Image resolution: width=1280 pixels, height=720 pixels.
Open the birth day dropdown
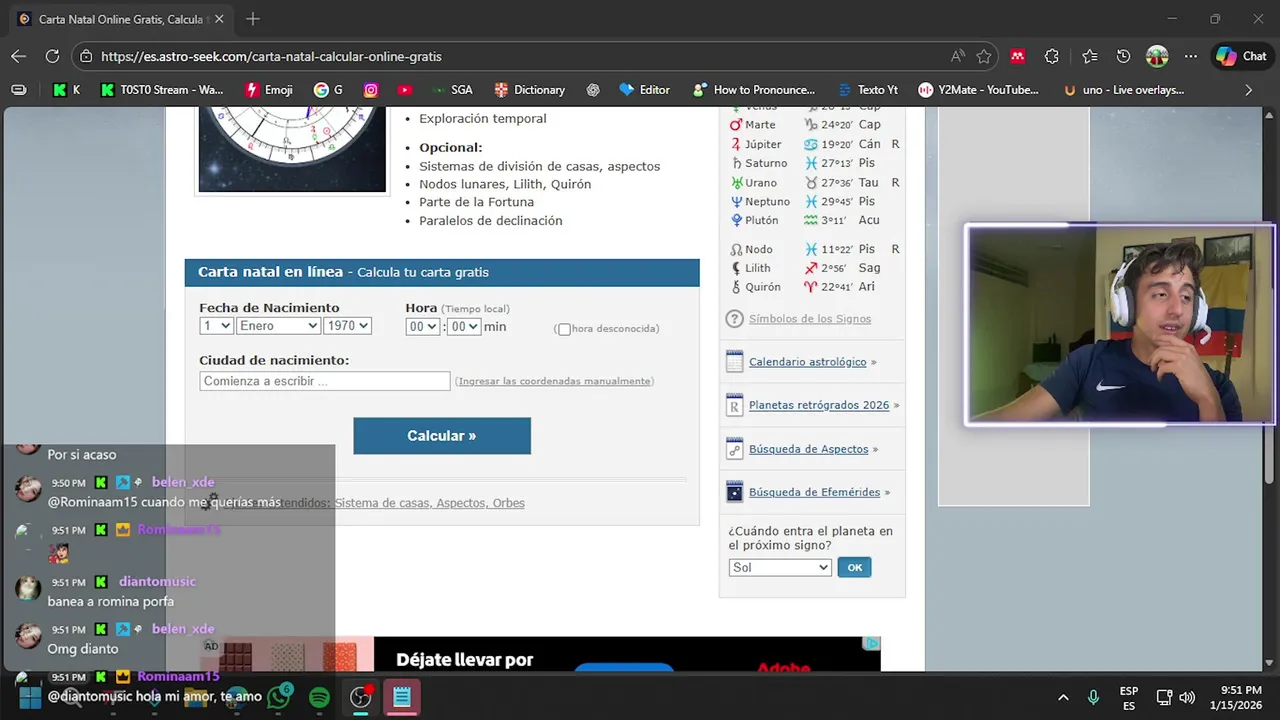click(216, 326)
